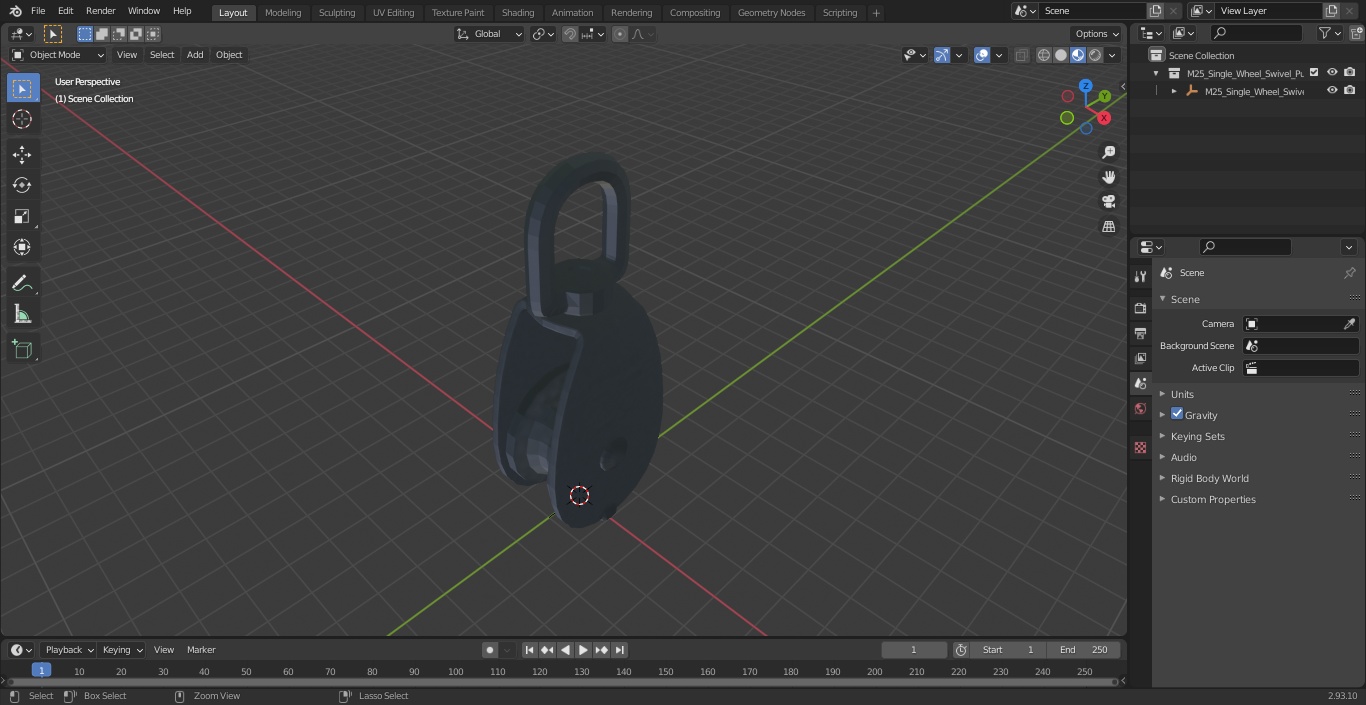Open the Texture properties tab
Viewport: 1366px width, 705px height.
1140,447
